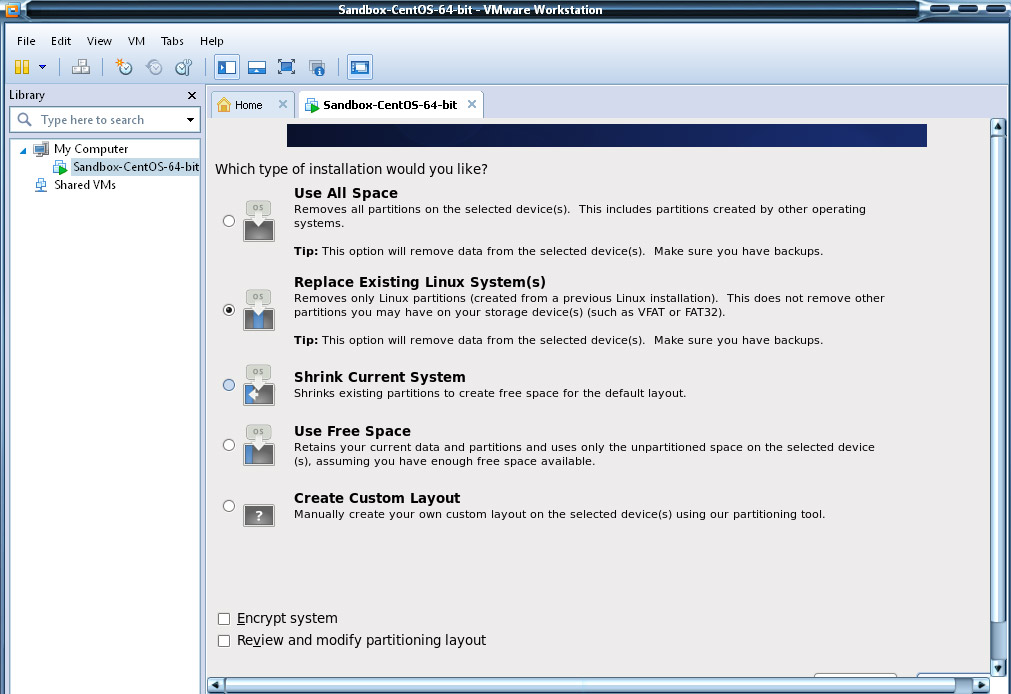The image size is (1011, 694).
Task: Collapse the My Computer tree node
Action: (23, 150)
